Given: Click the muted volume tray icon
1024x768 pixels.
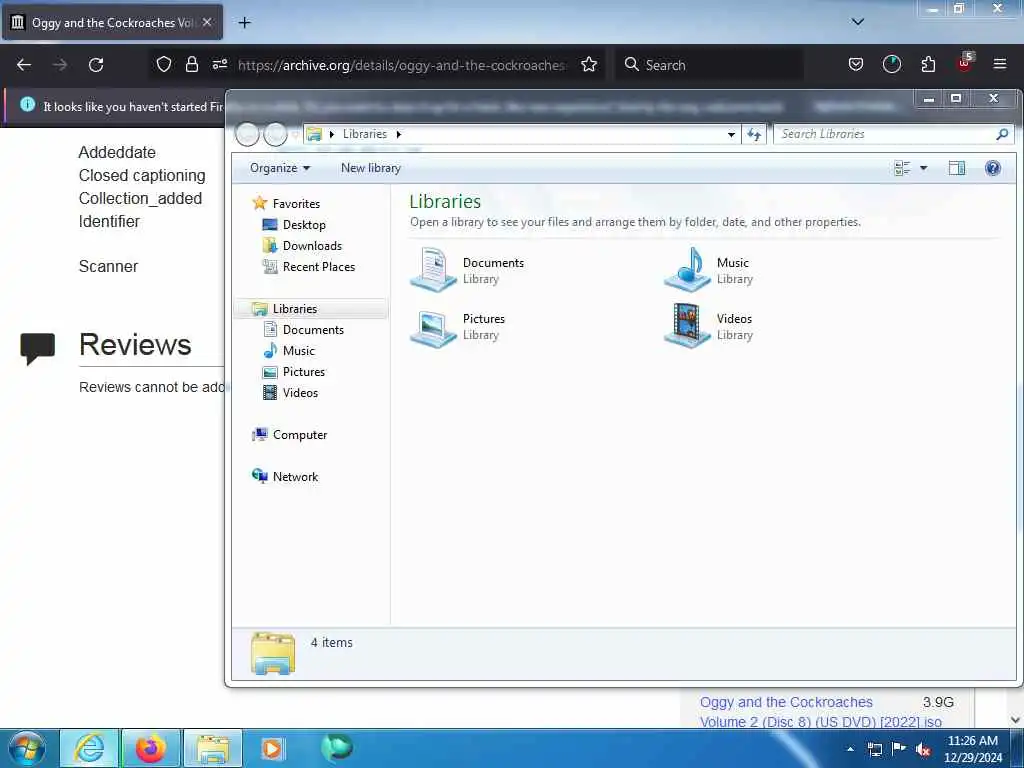Looking at the screenshot, I should tap(923, 749).
